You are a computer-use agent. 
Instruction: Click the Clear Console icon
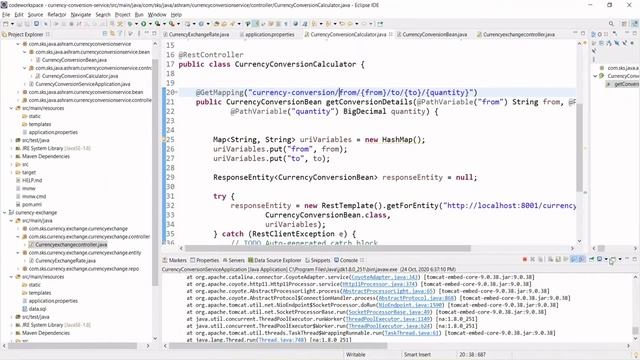550,259
